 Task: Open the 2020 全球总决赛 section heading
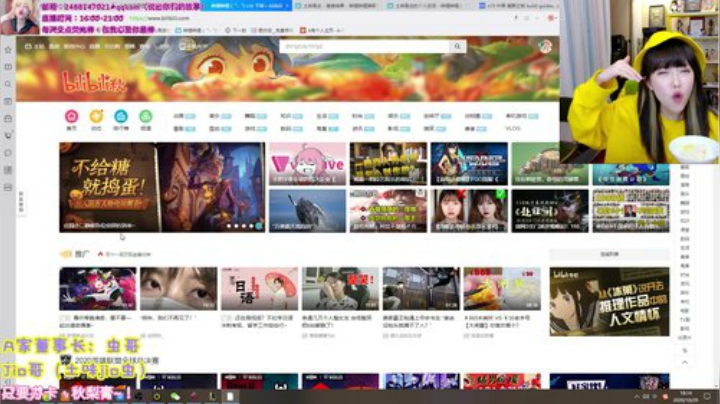click(117, 360)
